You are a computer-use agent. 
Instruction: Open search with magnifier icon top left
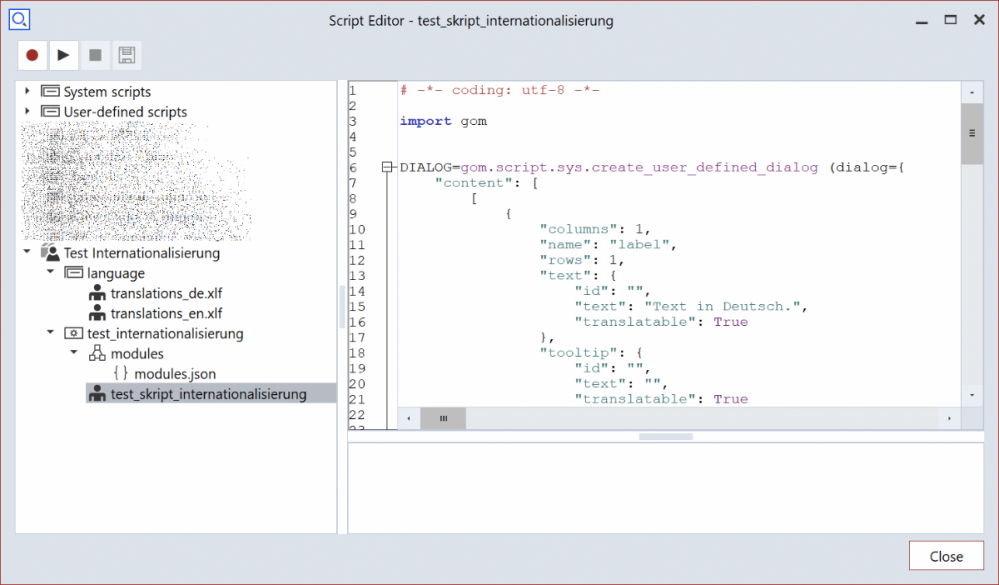click(x=19, y=19)
